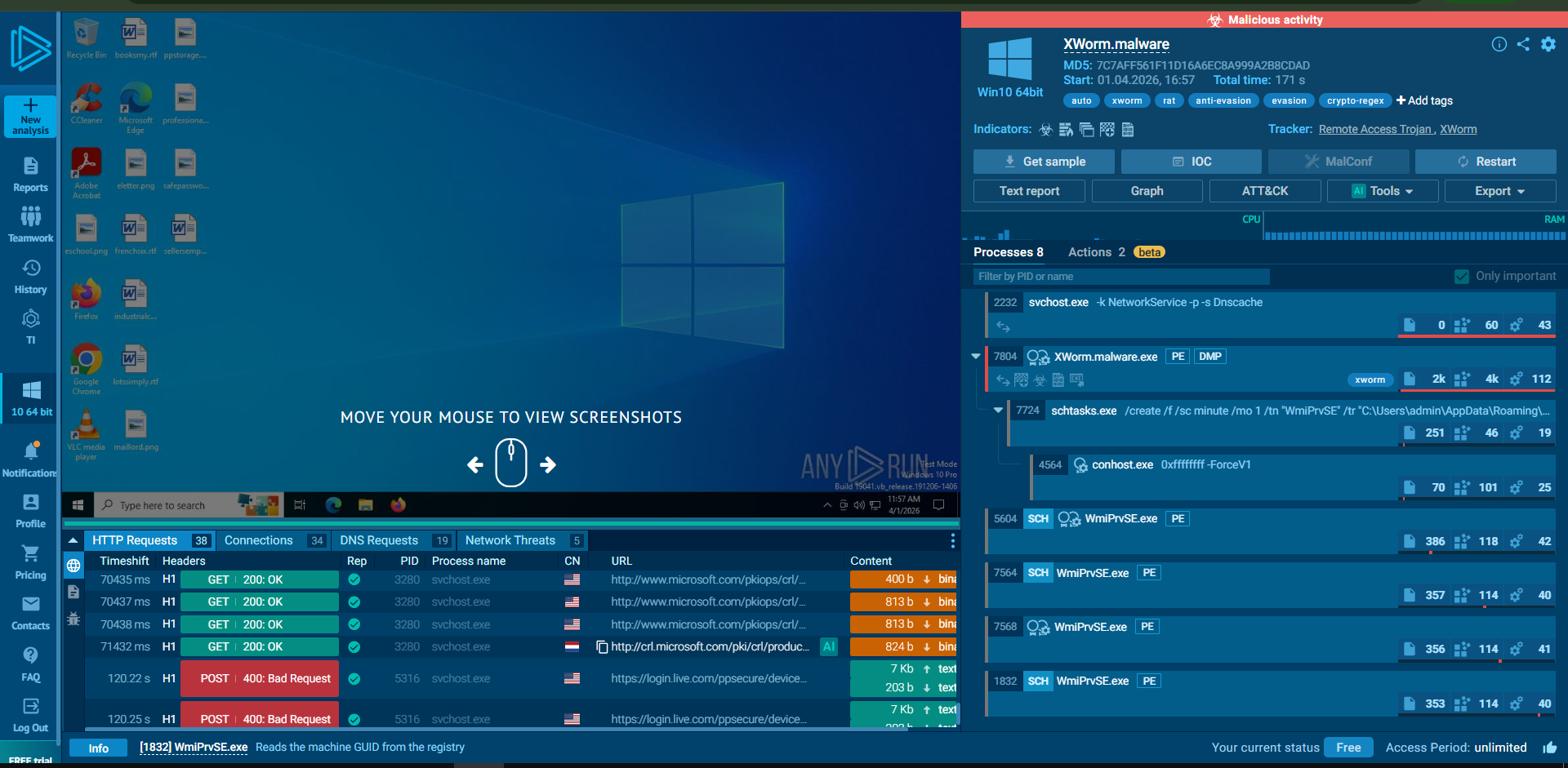Switch to the Connections tab
Viewport: 1568px width, 768px height.
pyautogui.click(x=274, y=540)
